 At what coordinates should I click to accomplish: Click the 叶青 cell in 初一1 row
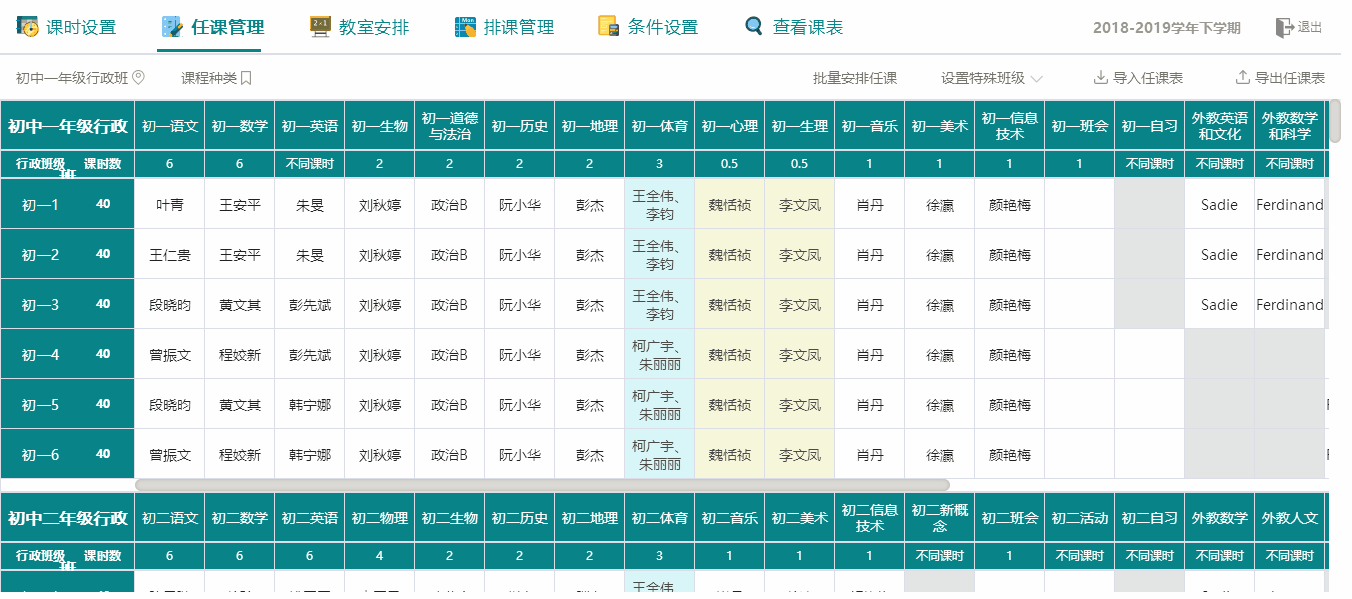(x=170, y=204)
